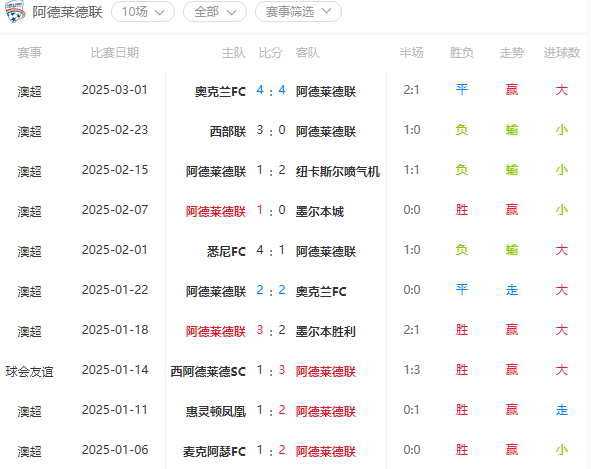591x469 pixels.
Task: Open team 墨尔本胜利
Action: pyautogui.click(x=326, y=331)
